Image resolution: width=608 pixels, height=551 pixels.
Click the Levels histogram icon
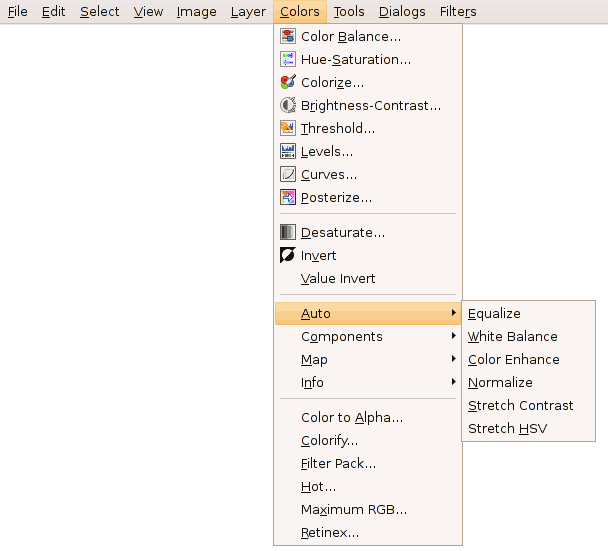click(288, 151)
